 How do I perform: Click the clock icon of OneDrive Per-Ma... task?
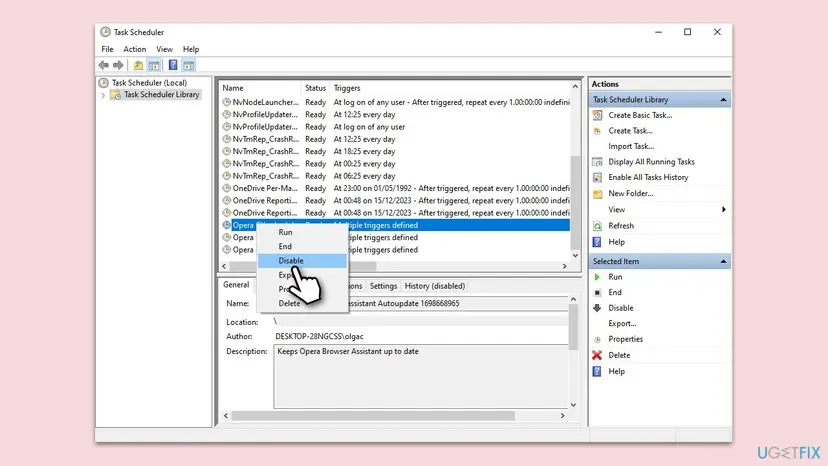point(227,188)
